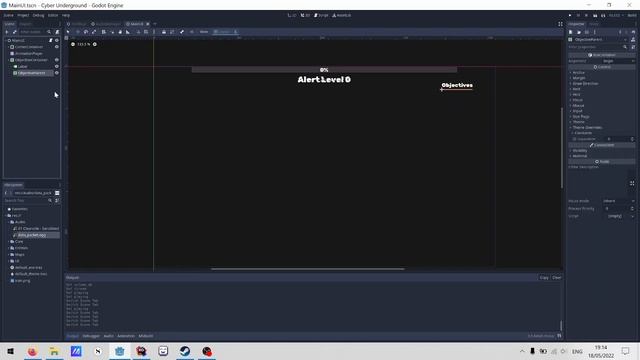Toggle visibility of CenterContainer node
The height and width of the screenshot is (360, 640).
tap(57, 47)
